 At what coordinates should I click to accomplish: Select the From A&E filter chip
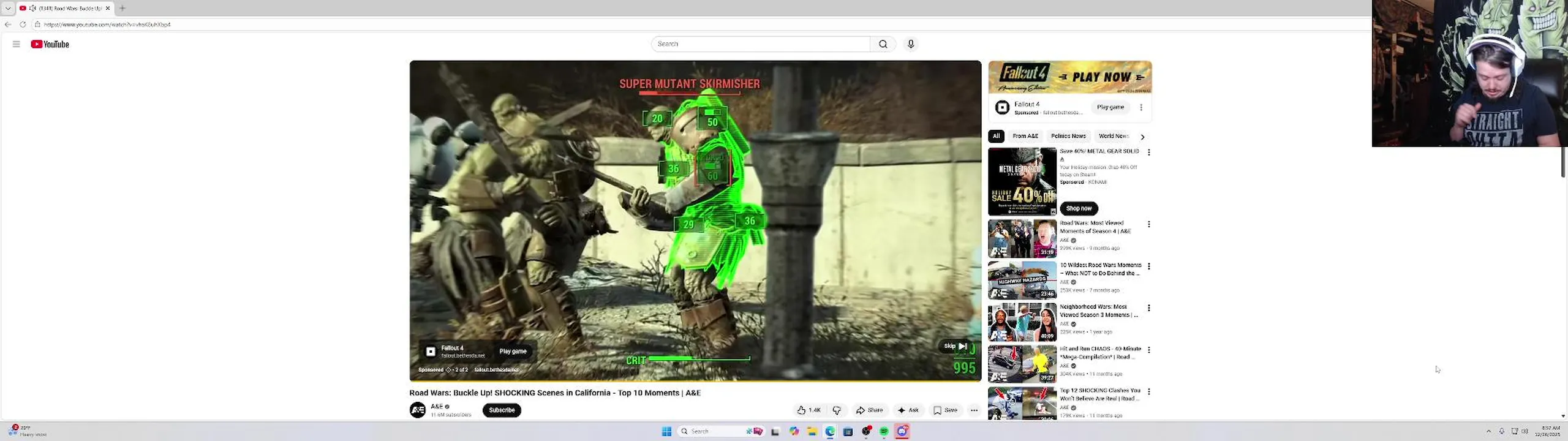(1025, 136)
